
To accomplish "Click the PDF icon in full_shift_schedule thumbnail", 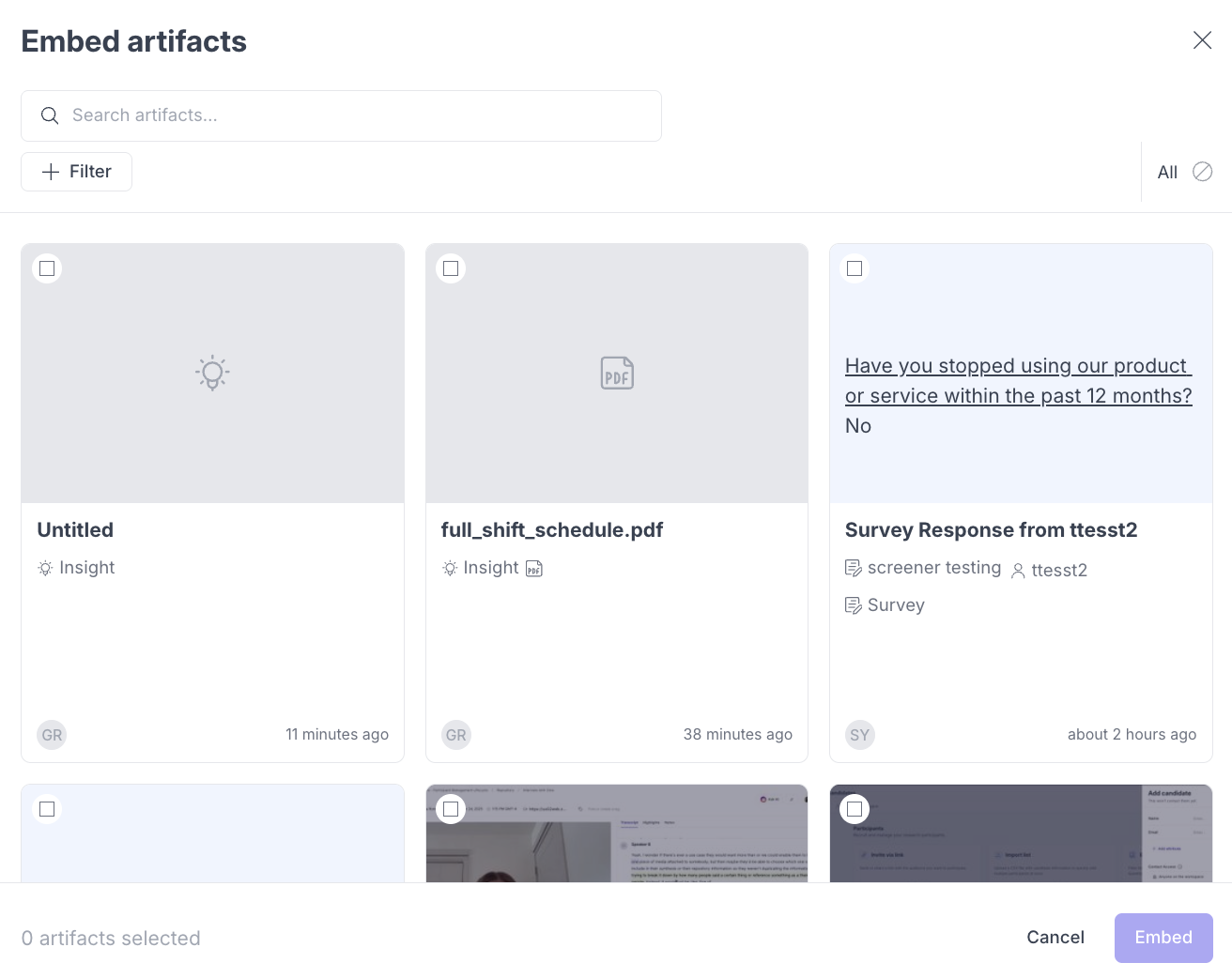I will tap(617, 373).
